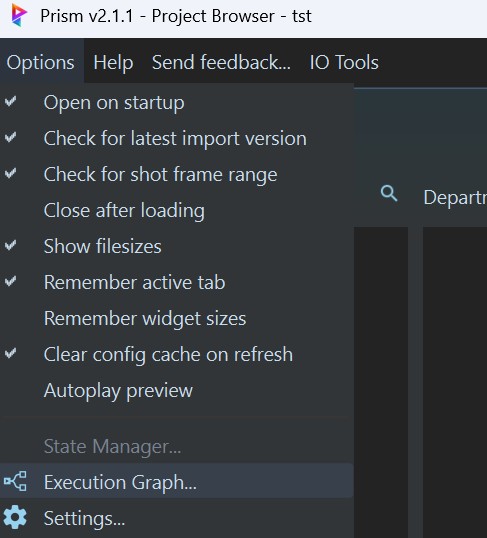Open the Help menu
Image resolution: width=487 pixels, height=538 pixels.
point(113,62)
